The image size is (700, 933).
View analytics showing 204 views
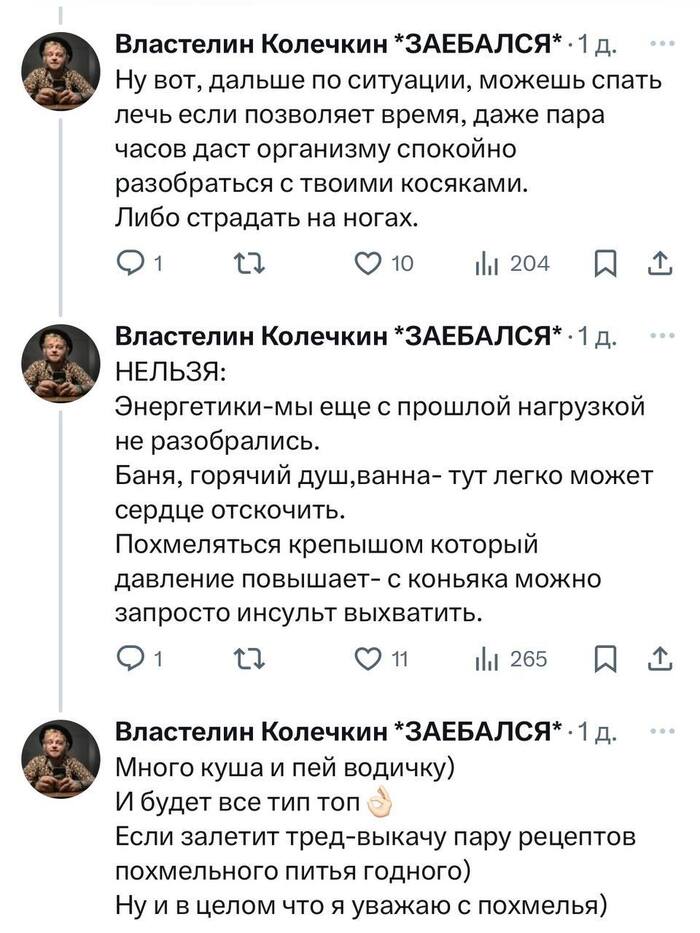tap(486, 263)
